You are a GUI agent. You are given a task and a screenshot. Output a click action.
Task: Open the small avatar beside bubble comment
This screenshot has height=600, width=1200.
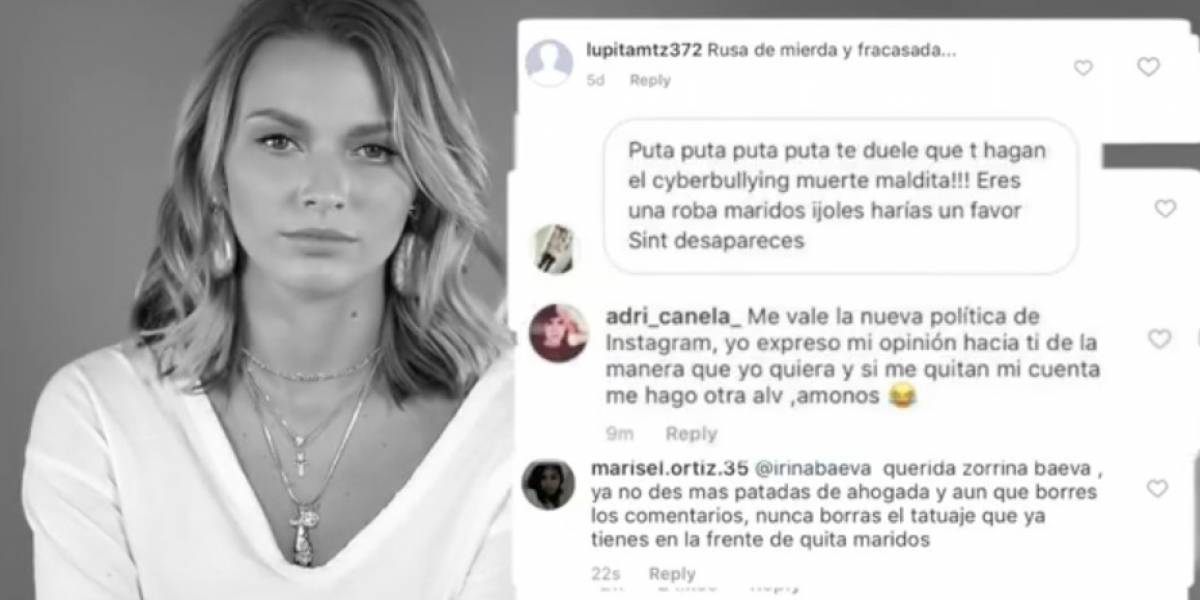[x=552, y=248]
